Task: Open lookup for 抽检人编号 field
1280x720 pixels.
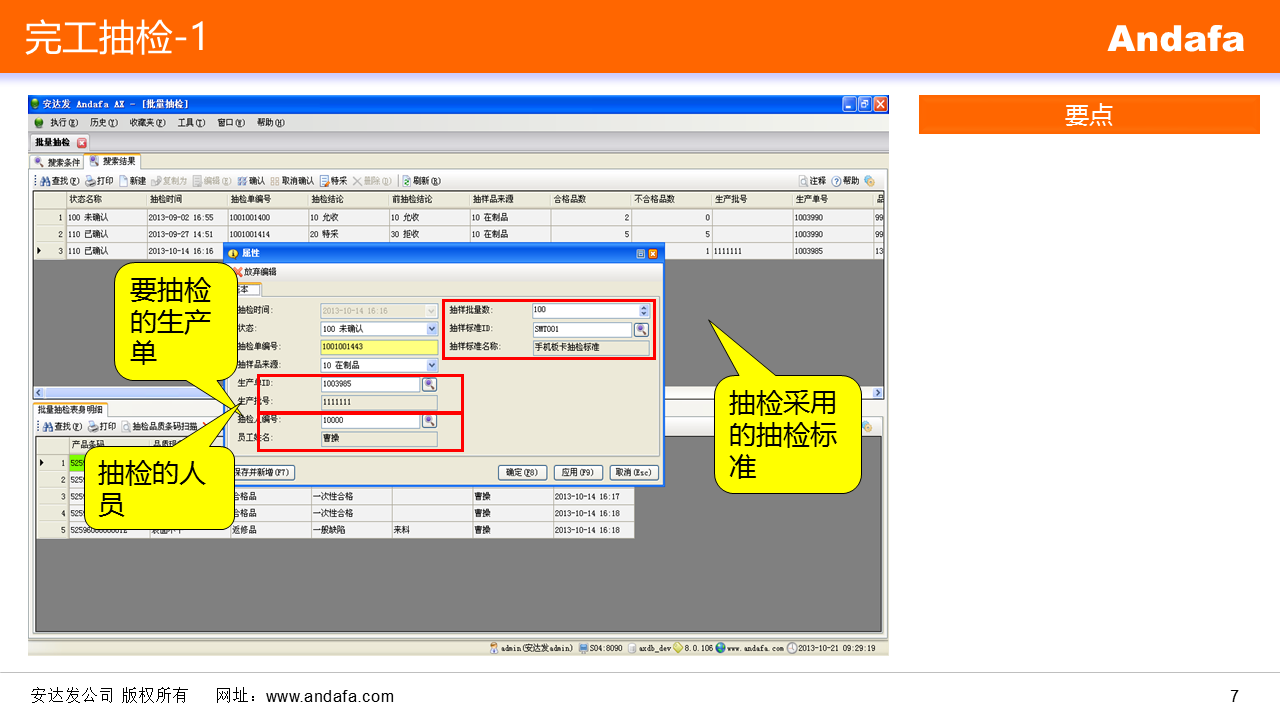Action: pyautogui.click(x=429, y=421)
